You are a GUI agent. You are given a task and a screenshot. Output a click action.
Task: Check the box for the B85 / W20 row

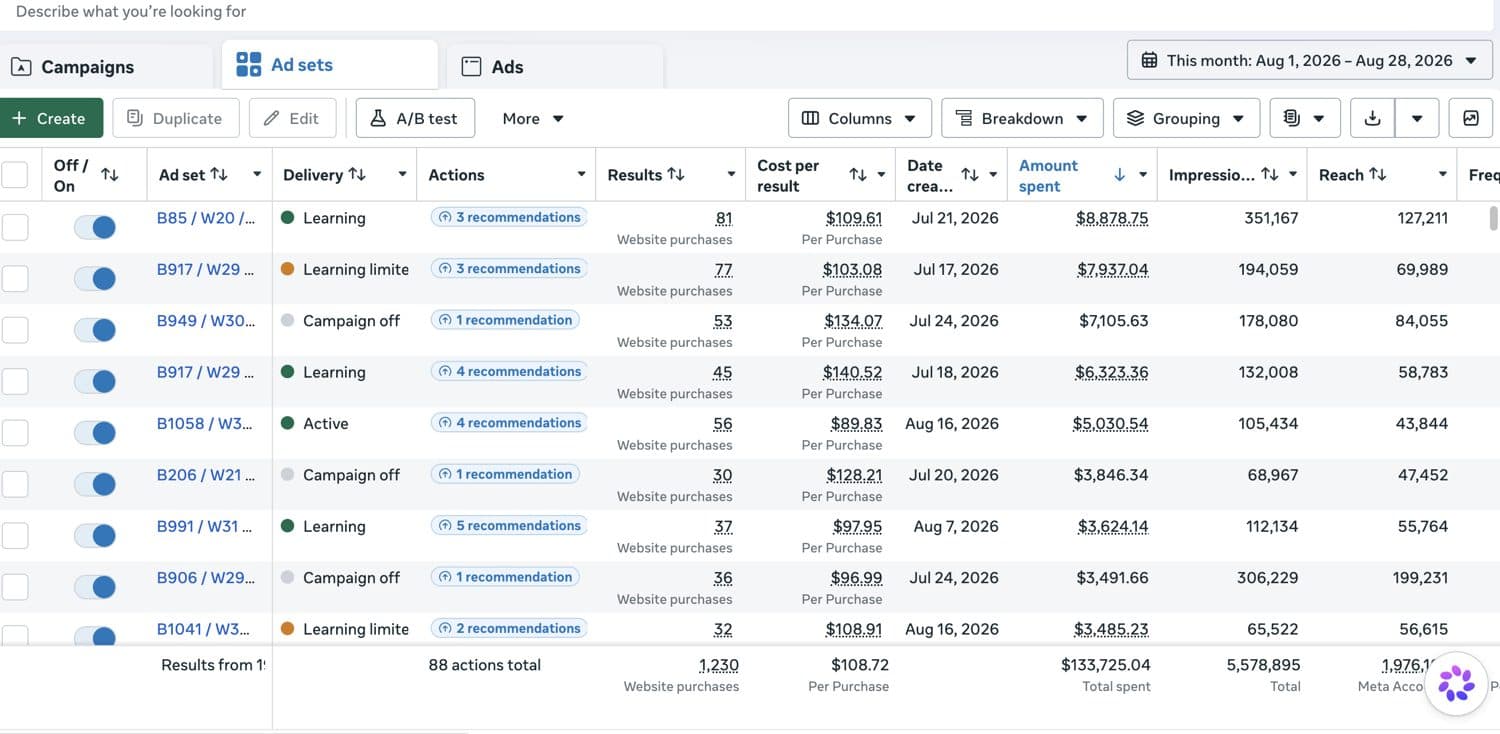tap(15, 227)
